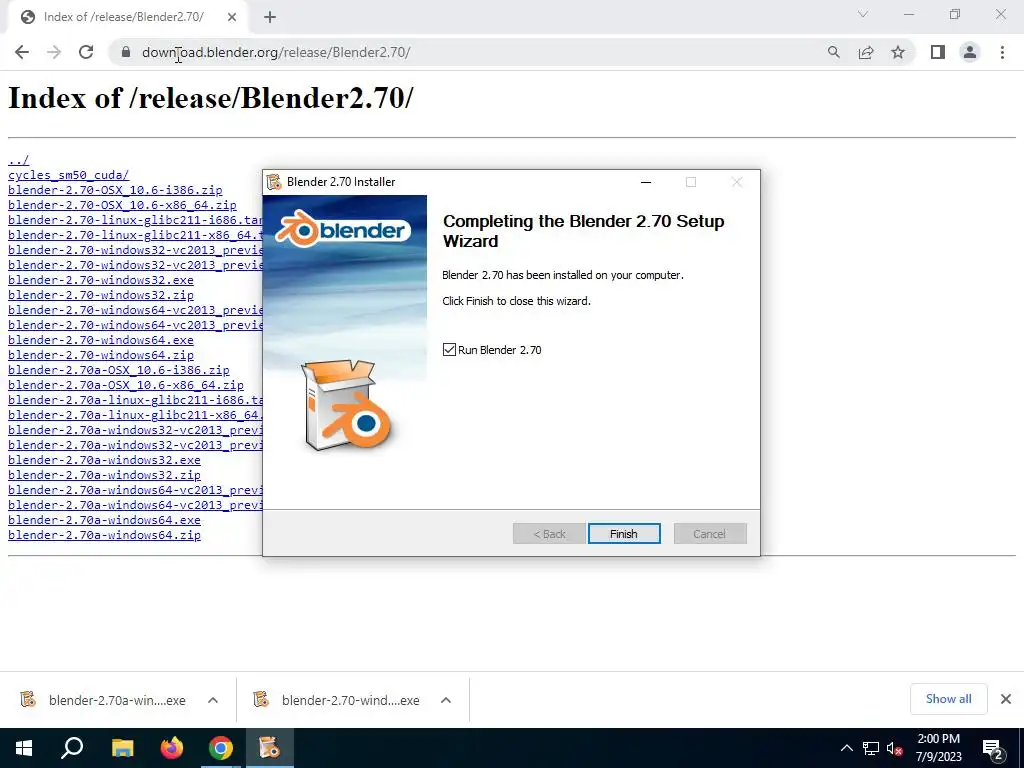Download blender-2.70-windows64.exe

click(101, 340)
